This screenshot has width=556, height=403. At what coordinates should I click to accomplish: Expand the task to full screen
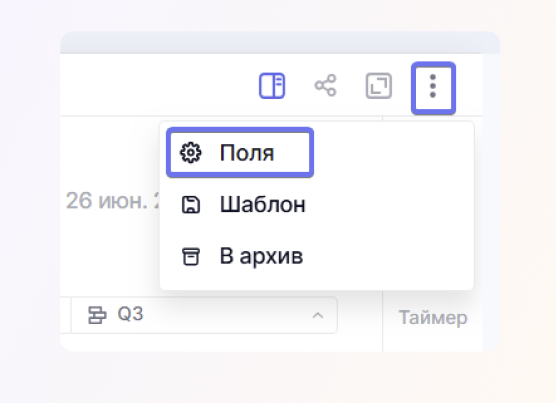(x=379, y=85)
